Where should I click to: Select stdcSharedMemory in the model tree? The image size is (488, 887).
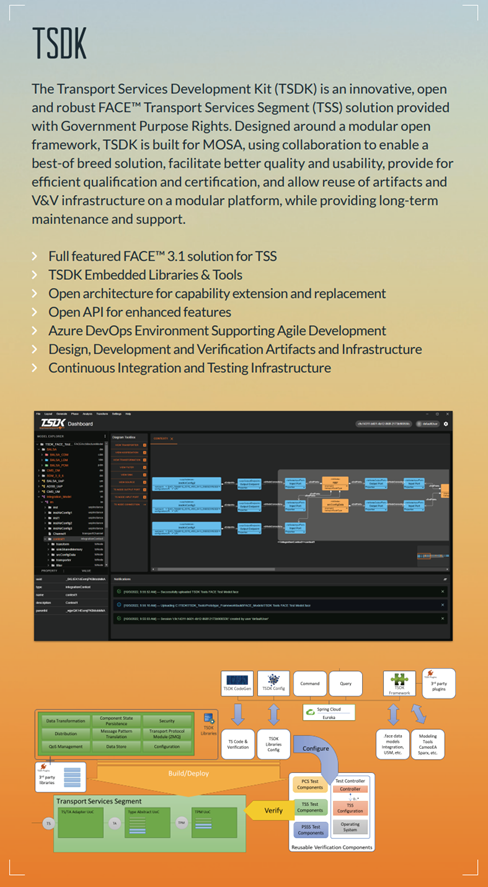pos(69,549)
